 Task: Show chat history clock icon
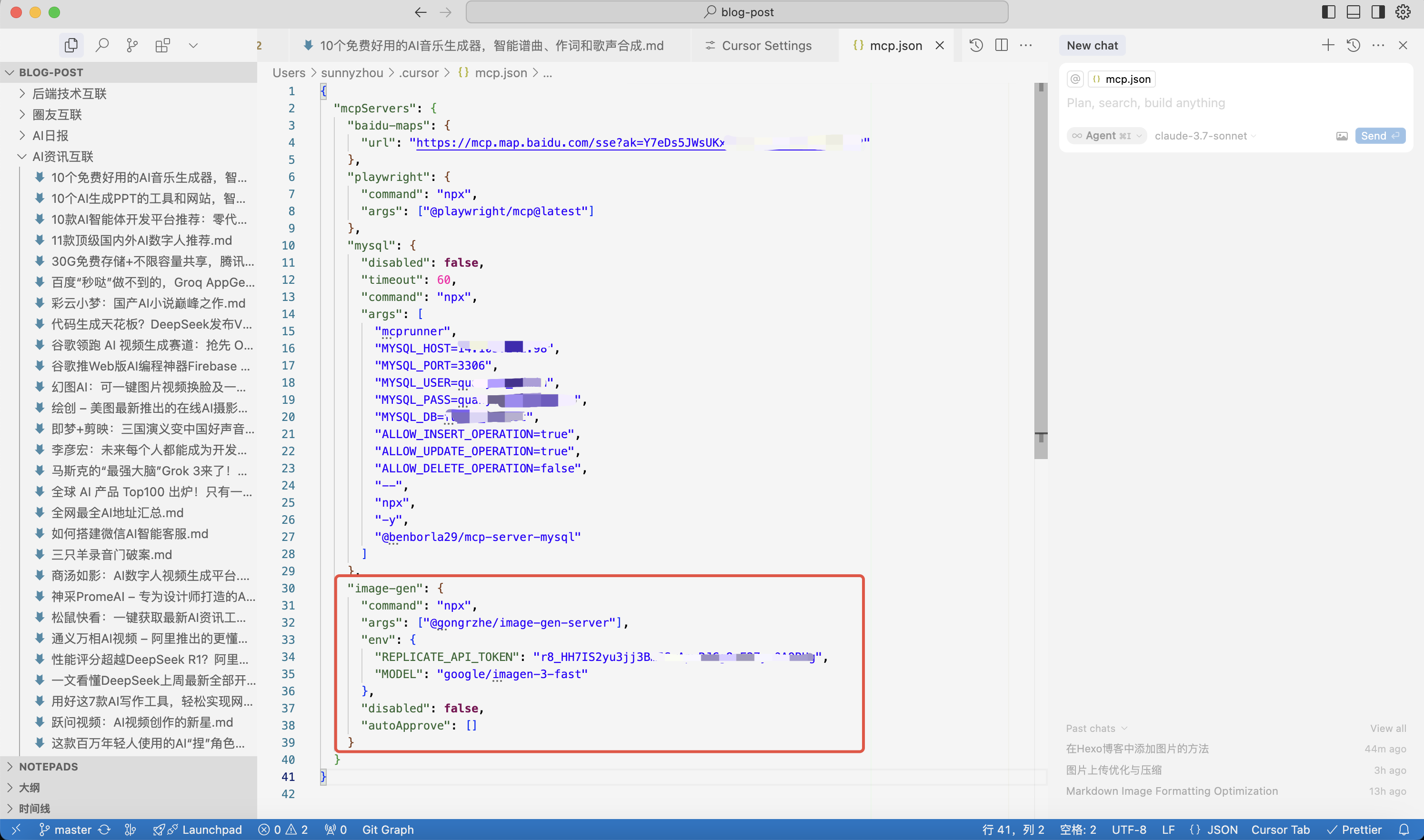1353,45
